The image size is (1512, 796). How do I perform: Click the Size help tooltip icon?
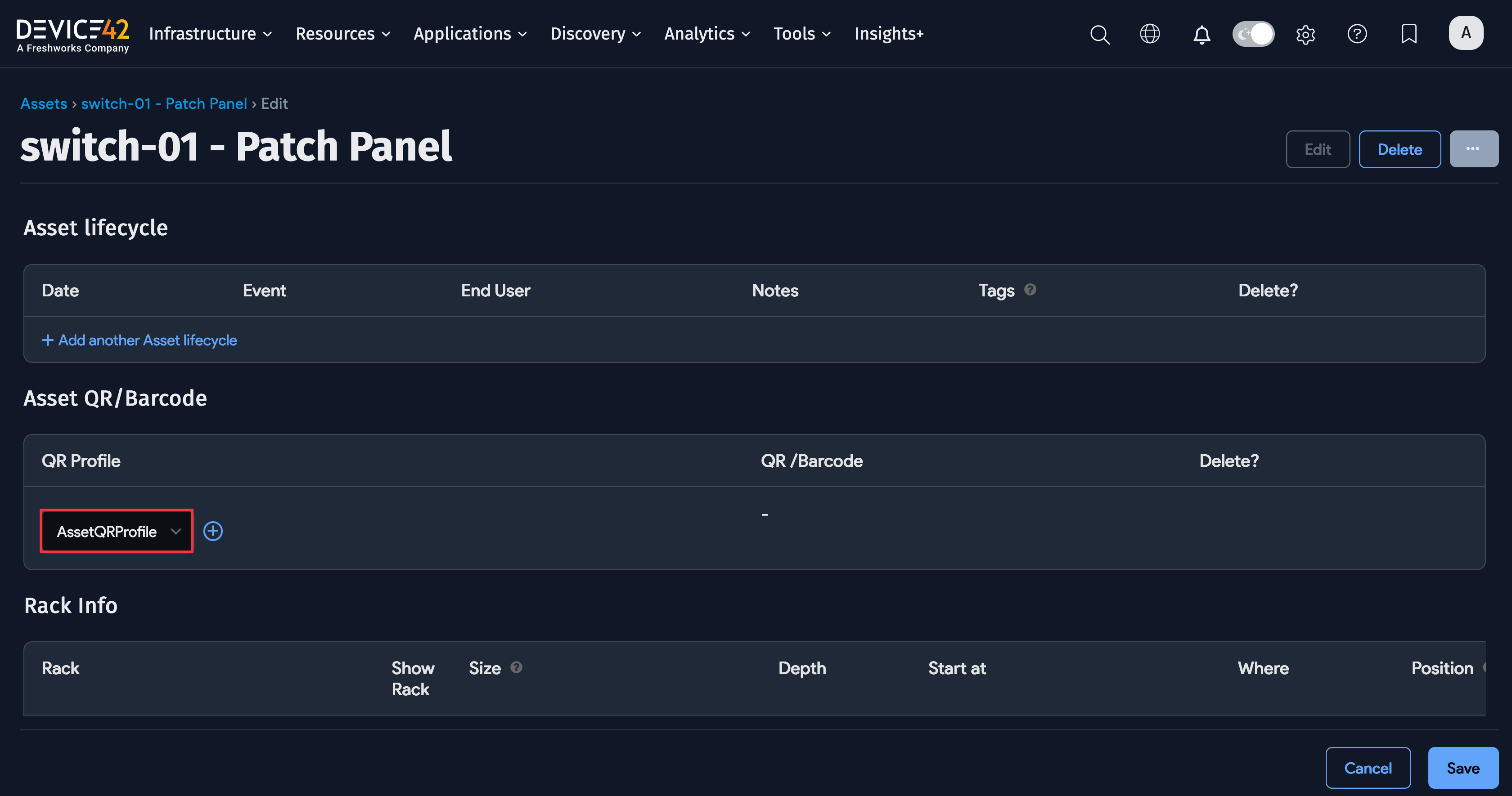click(516, 667)
